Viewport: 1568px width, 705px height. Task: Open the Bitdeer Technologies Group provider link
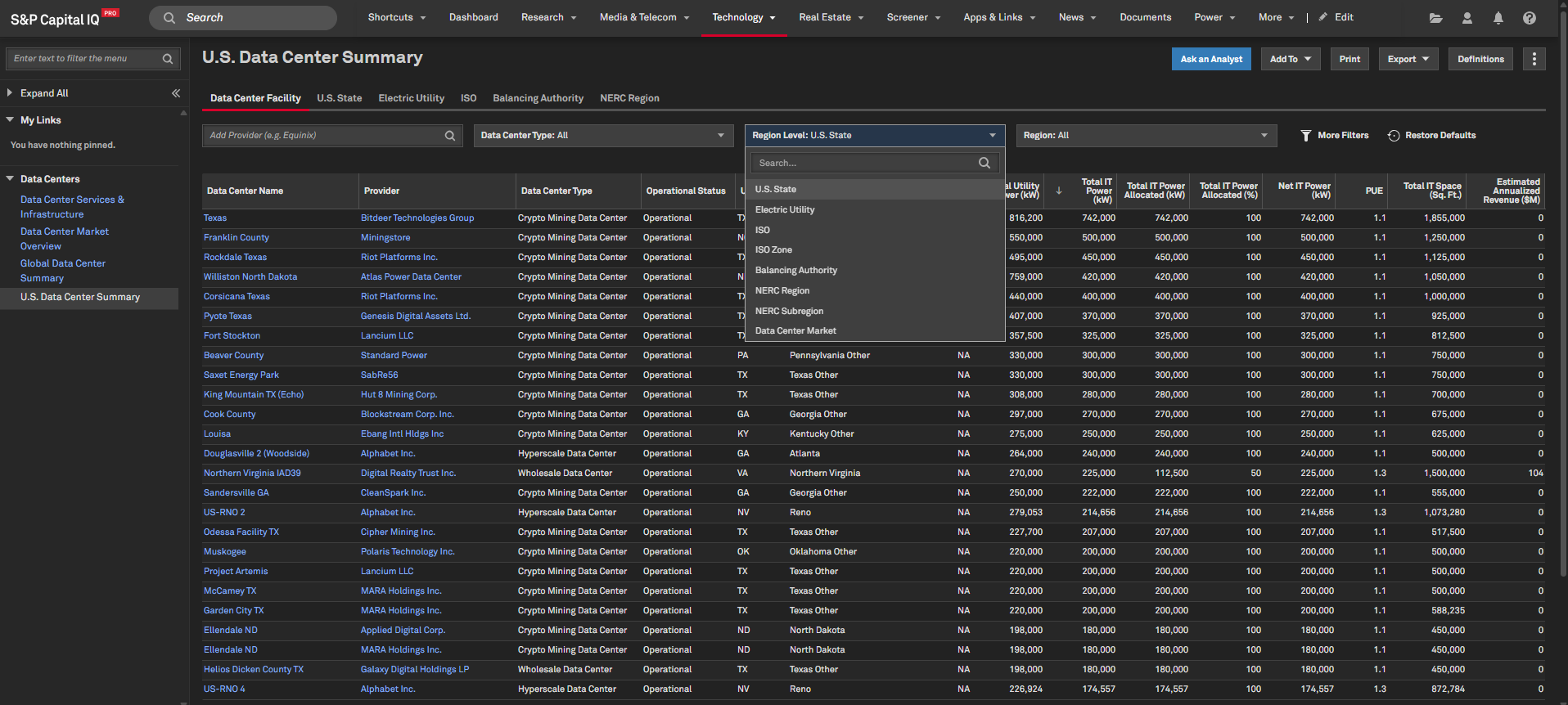pyautogui.click(x=417, y=218)
